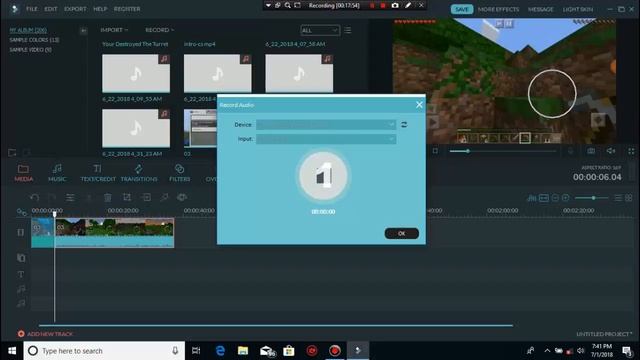Switch to the TEXT/CREDIT tab
This screenshot has height=360, width=640.
(x=98, y=173)
